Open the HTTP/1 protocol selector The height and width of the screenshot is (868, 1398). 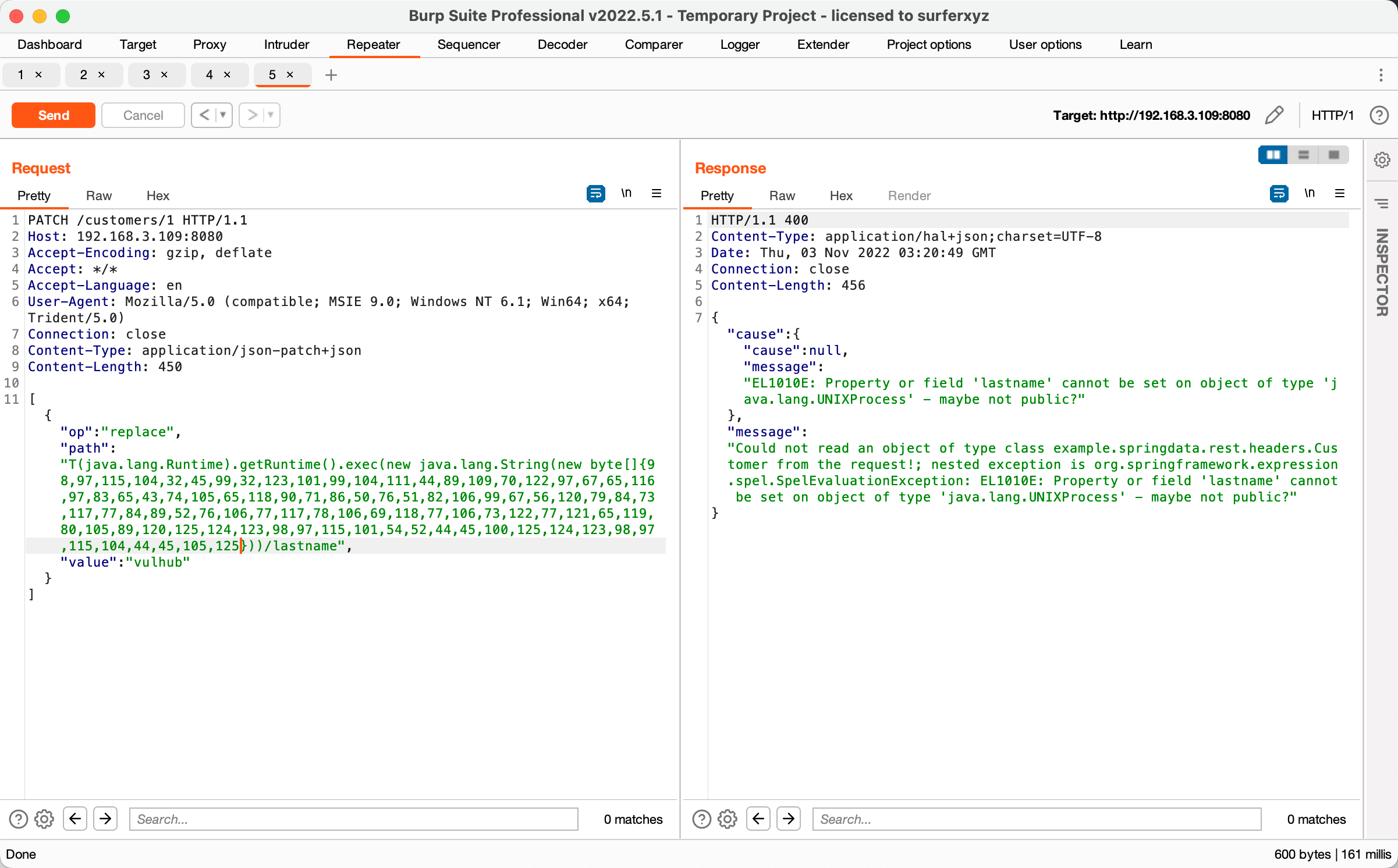point(1332,115)
